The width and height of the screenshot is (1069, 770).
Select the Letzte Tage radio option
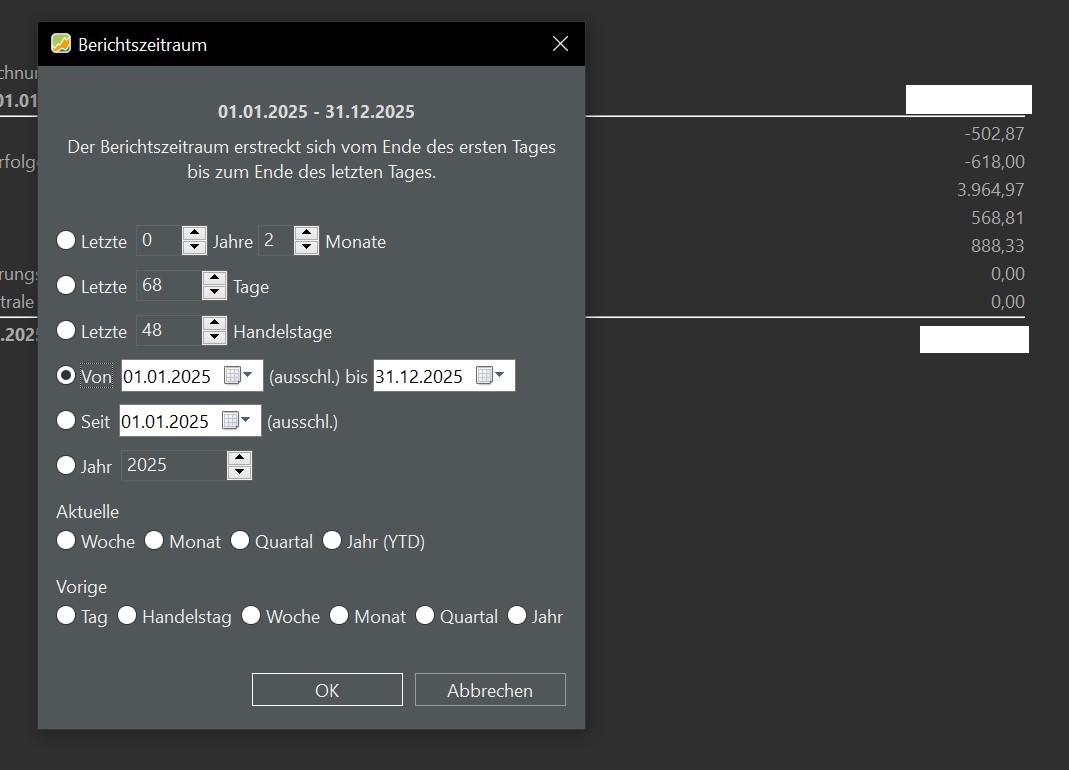65,285
